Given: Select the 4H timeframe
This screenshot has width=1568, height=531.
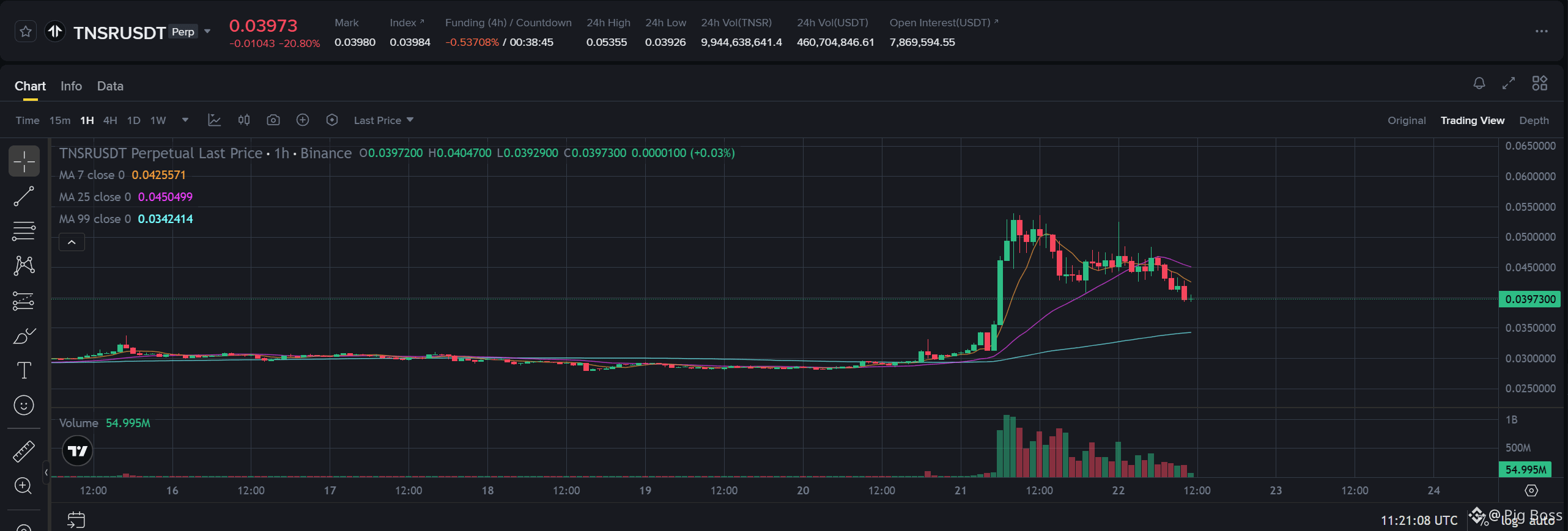Looking at the screenshot, I should [110, 120].
